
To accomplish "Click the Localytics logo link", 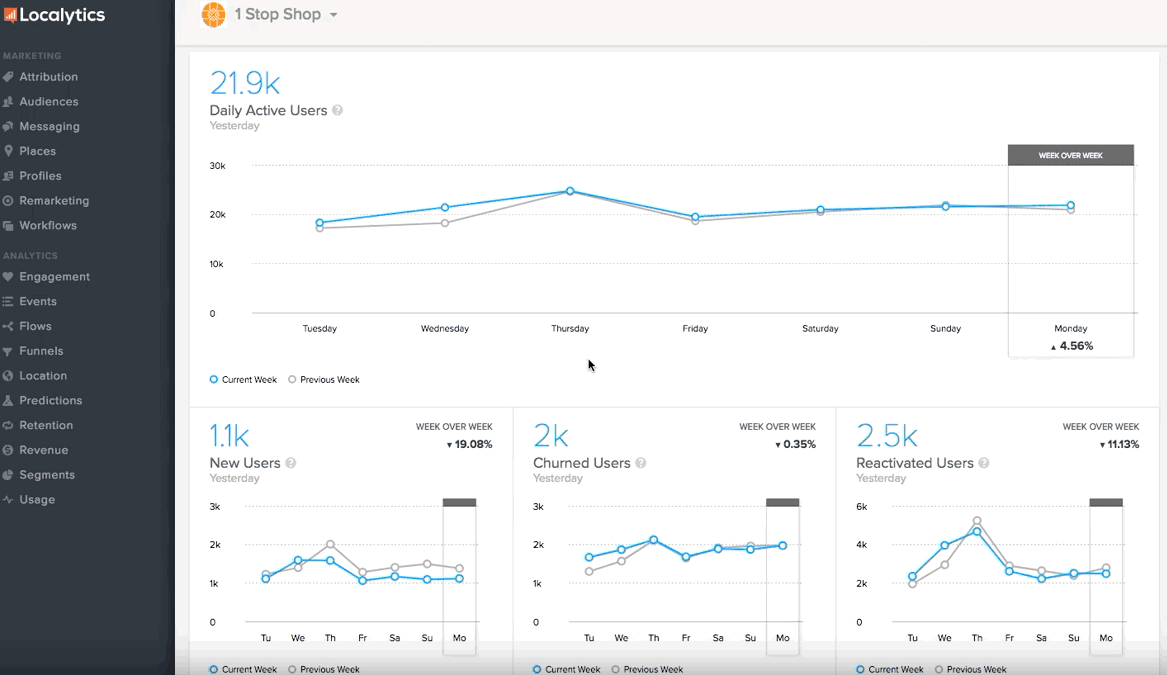I will pos(55,16).
